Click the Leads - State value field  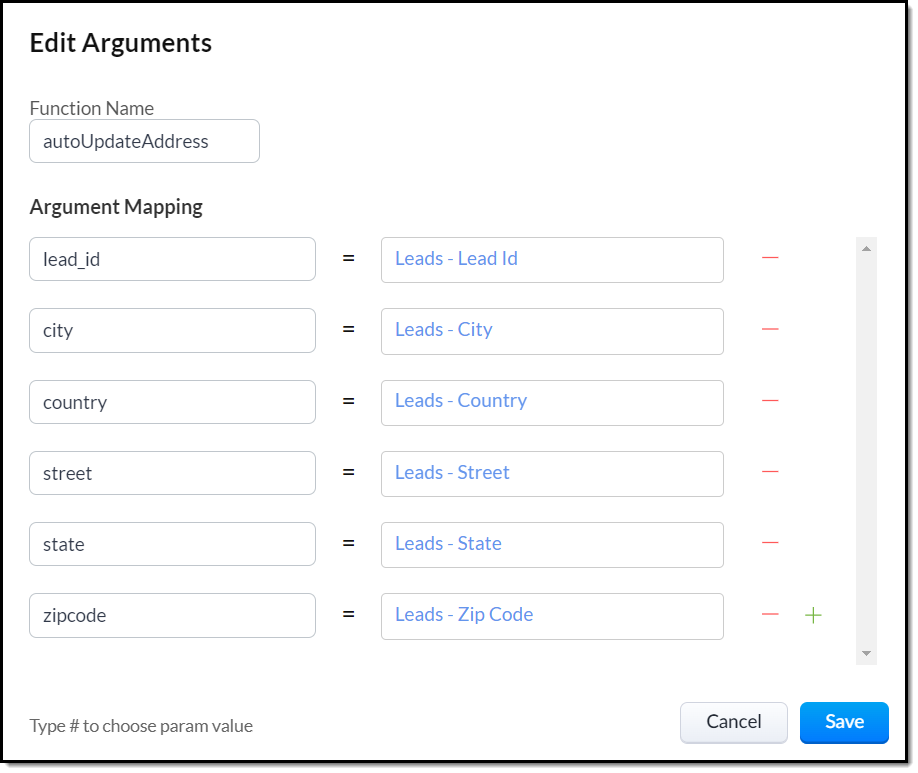(x=552, y=544)
